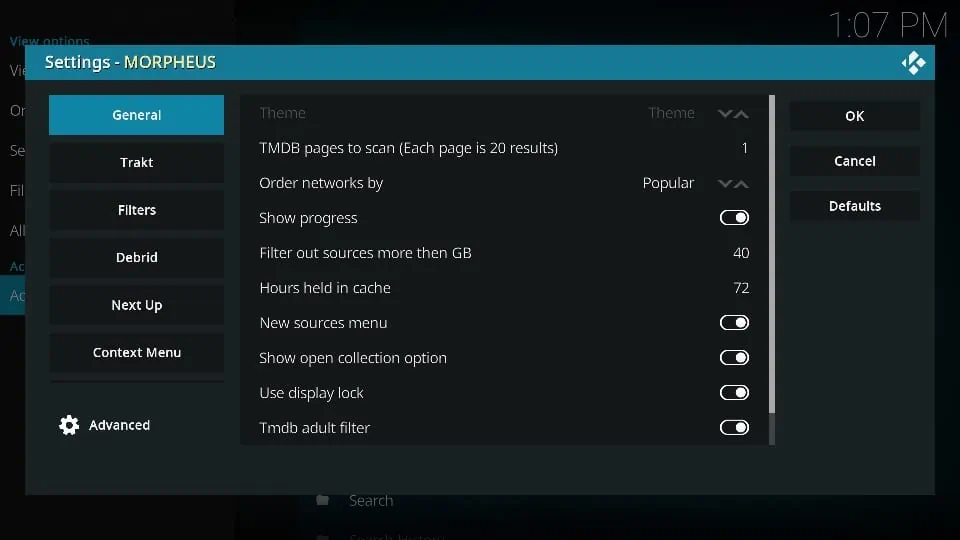Confirm settings with the OK button

[855, 116]
